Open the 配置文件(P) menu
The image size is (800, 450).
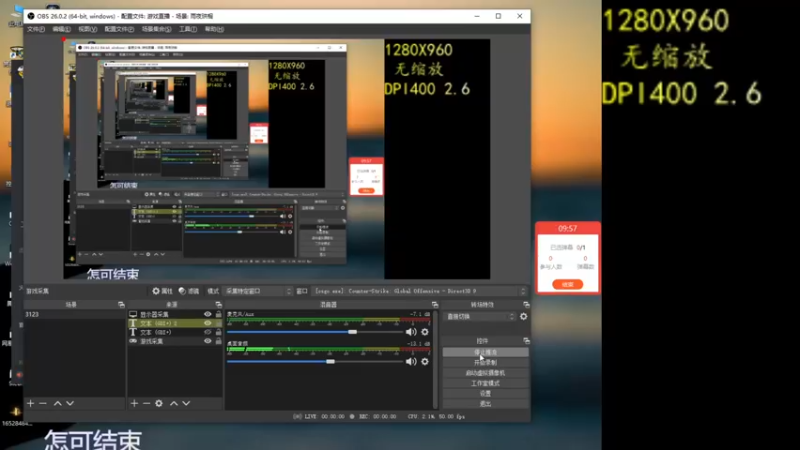119,29
